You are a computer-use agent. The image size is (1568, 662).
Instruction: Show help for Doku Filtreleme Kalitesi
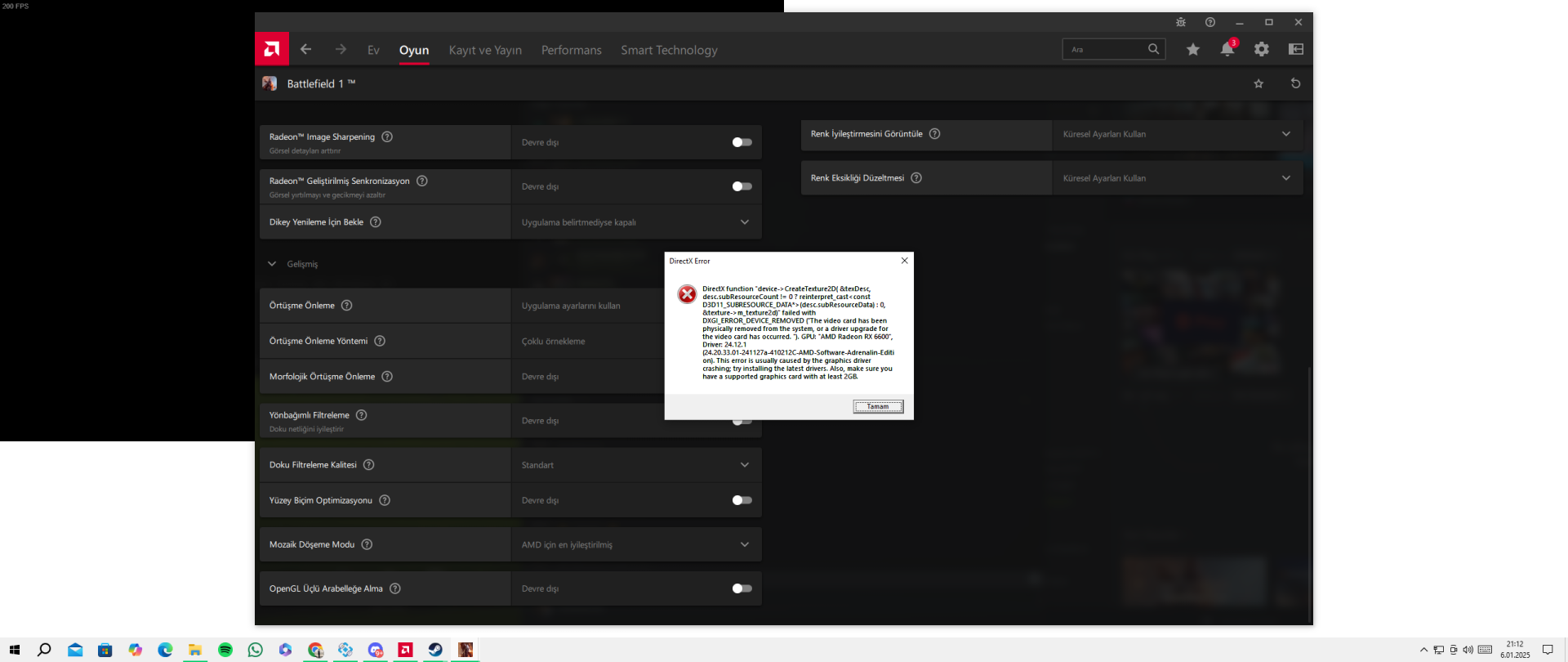click(x=369, y=464)
